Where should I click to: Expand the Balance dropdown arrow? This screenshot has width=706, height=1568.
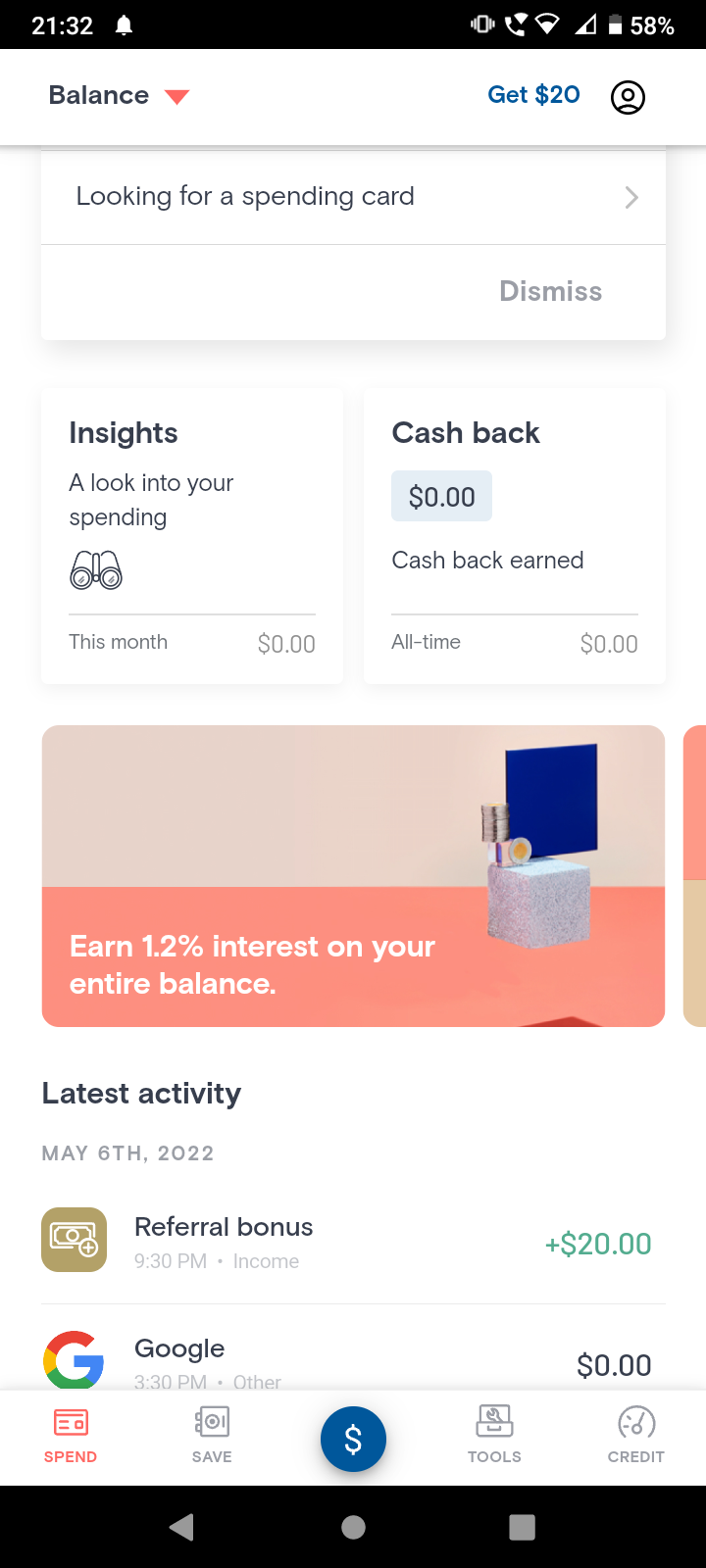[176, 96]
